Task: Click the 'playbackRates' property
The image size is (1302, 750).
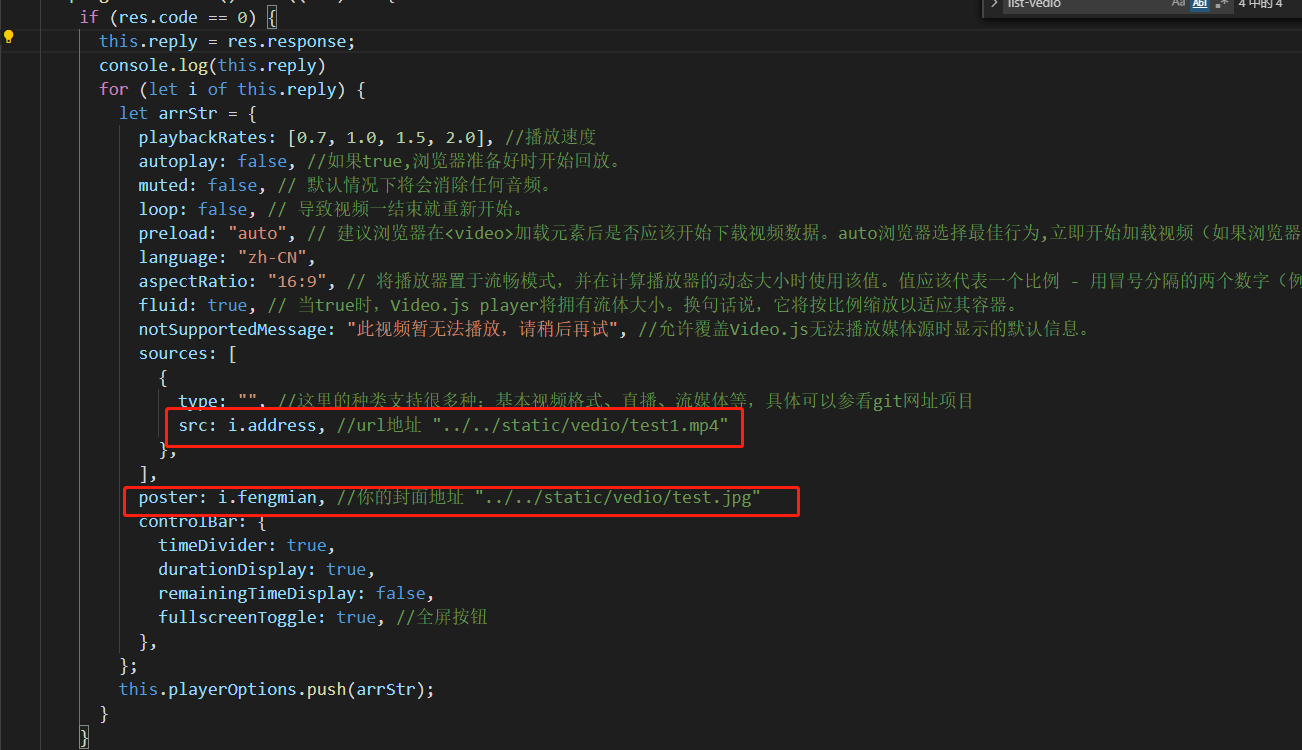Action: [x=203, y=137]
